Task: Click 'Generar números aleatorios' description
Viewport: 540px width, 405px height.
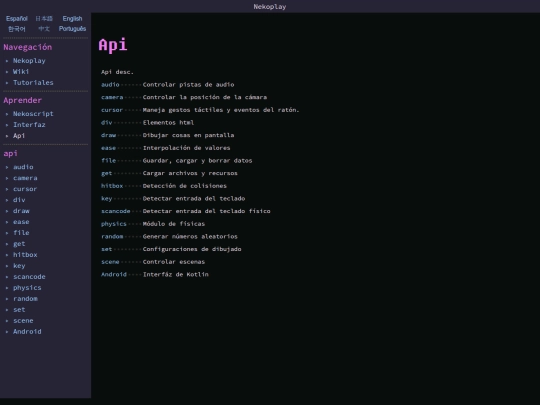Action: (190, 237)
